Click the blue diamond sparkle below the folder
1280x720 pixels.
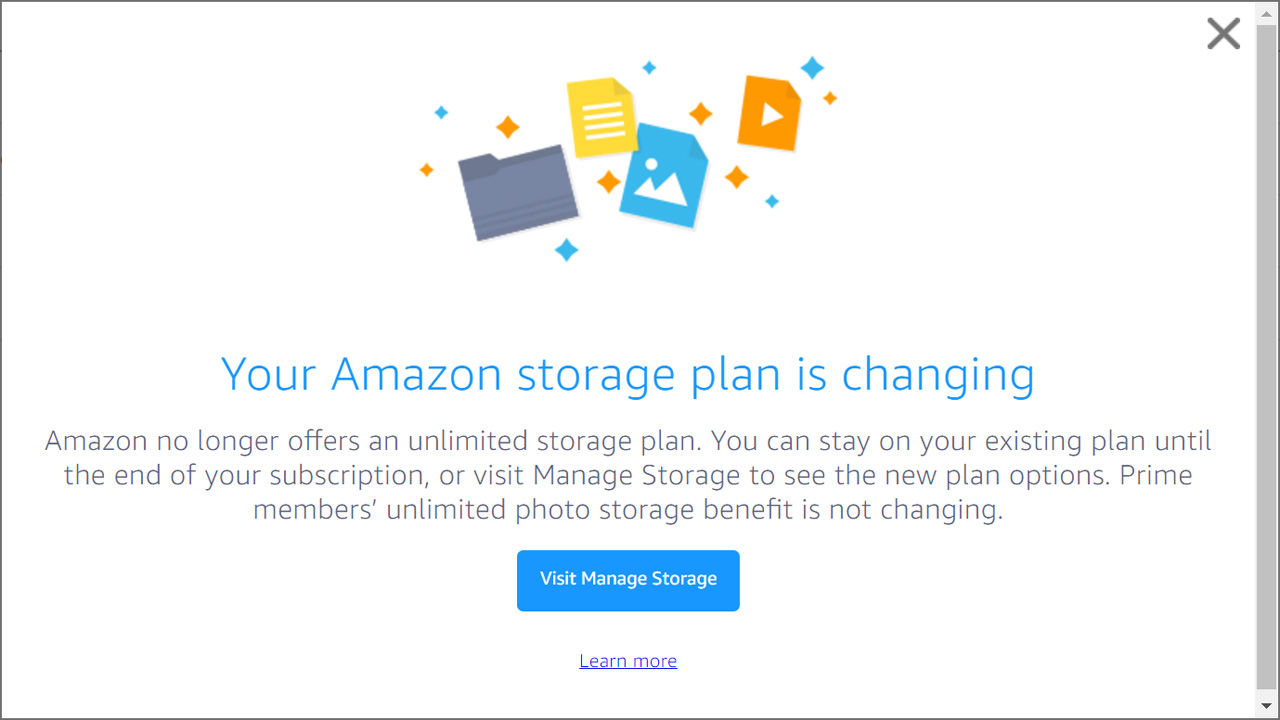(565, 252)
